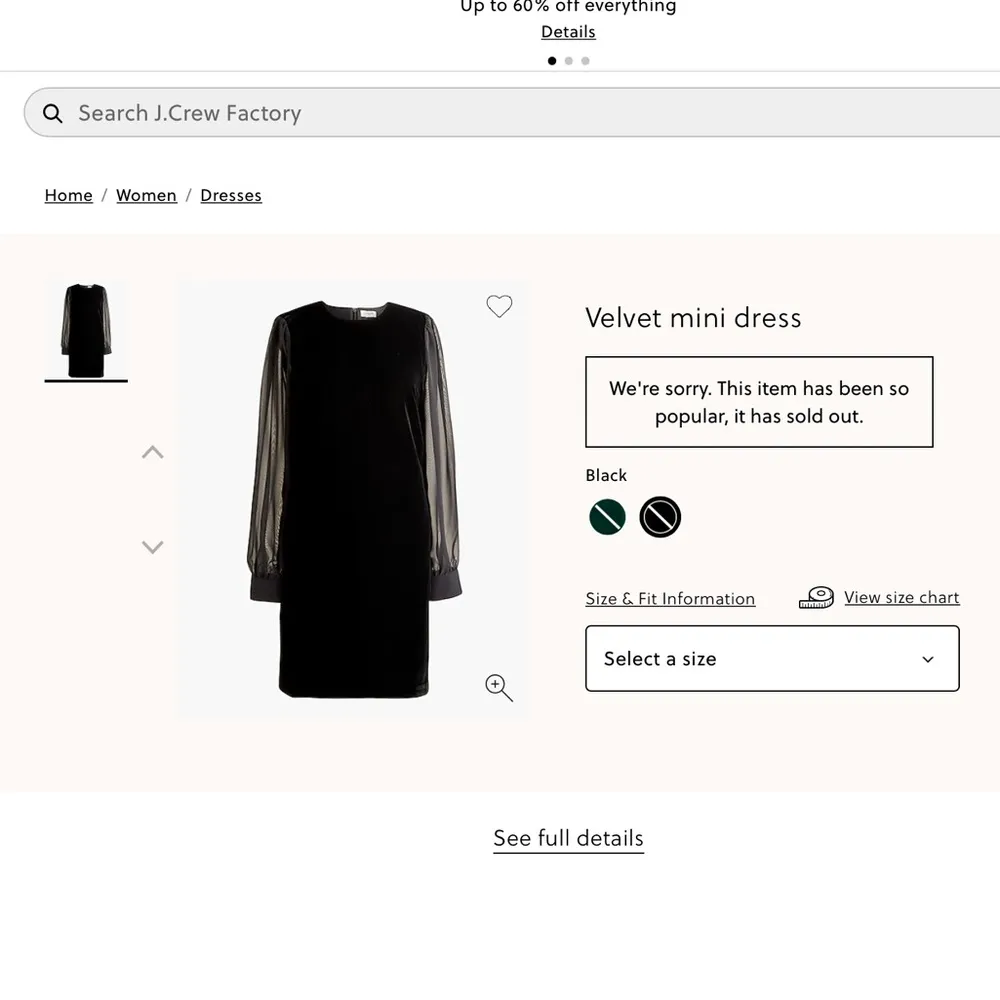Select the sold-out black color option

coord(660,517)
